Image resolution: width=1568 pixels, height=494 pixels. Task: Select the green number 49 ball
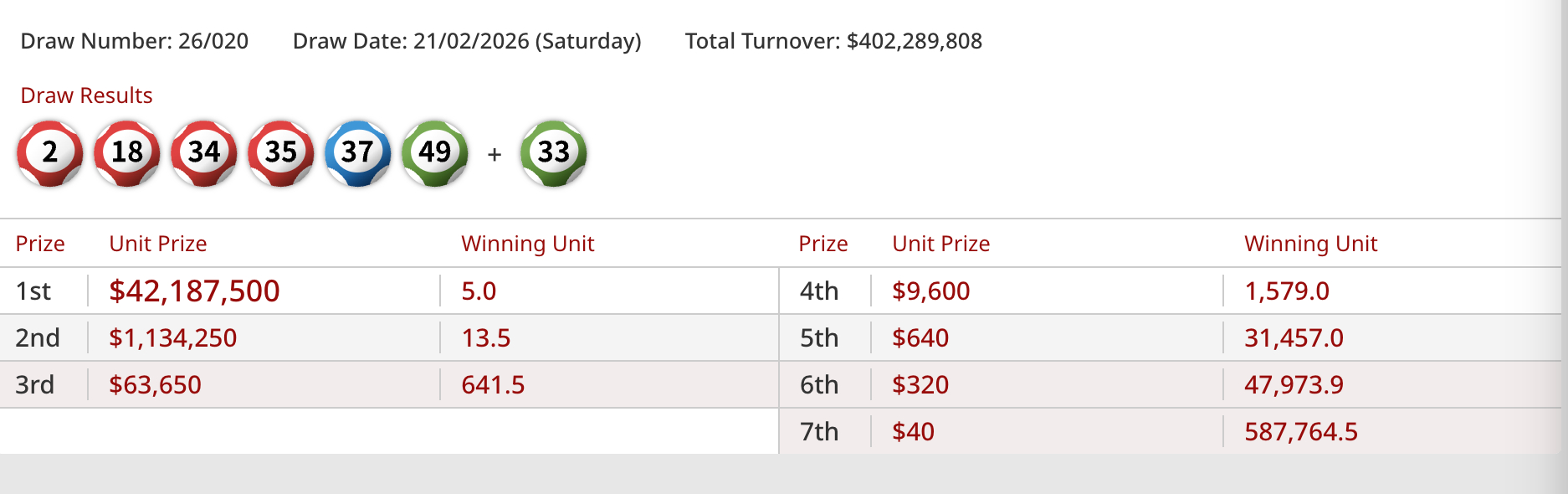(x=435, y=152)
